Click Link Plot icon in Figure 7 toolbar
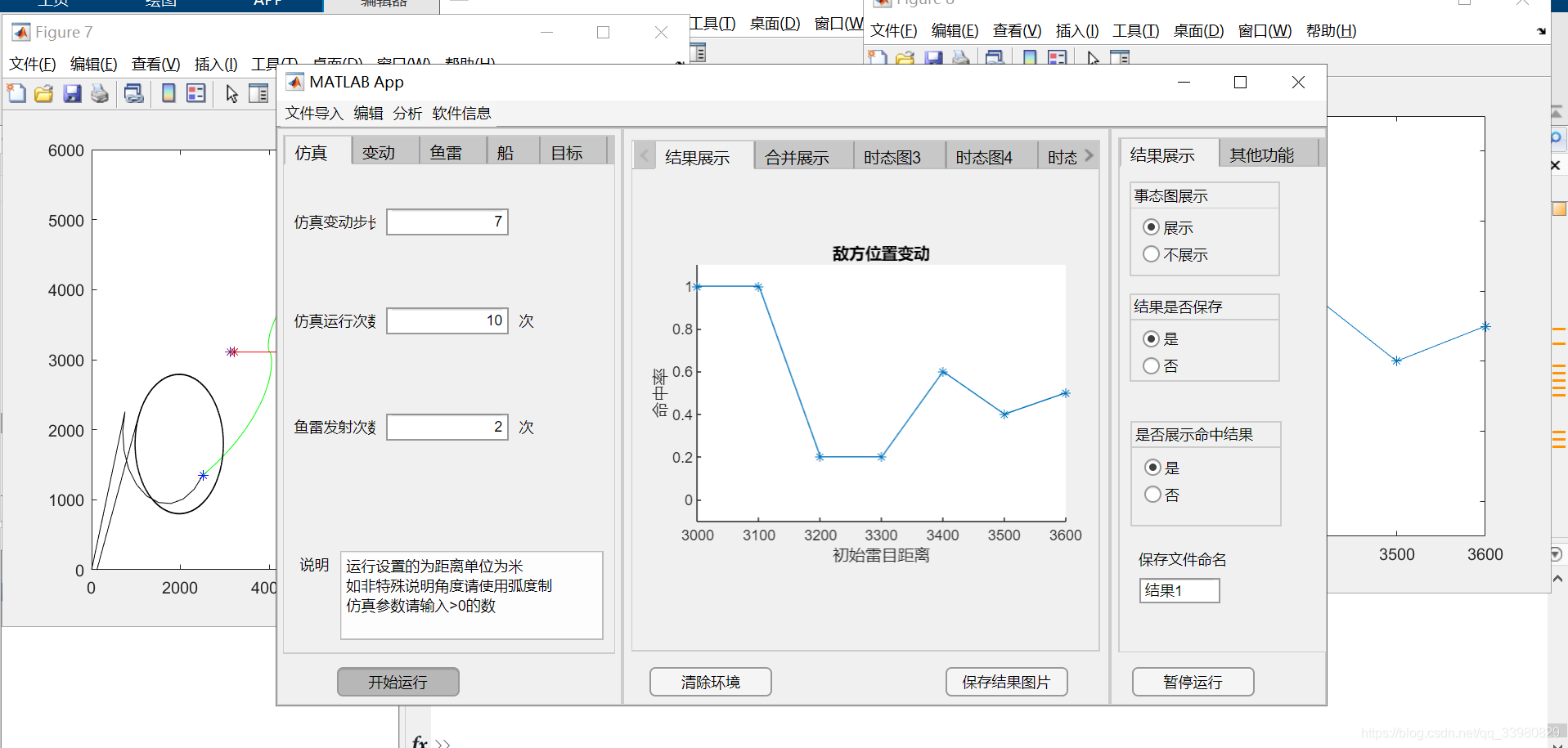Viewport: 1568px width, 748px height. coord(134,93)
